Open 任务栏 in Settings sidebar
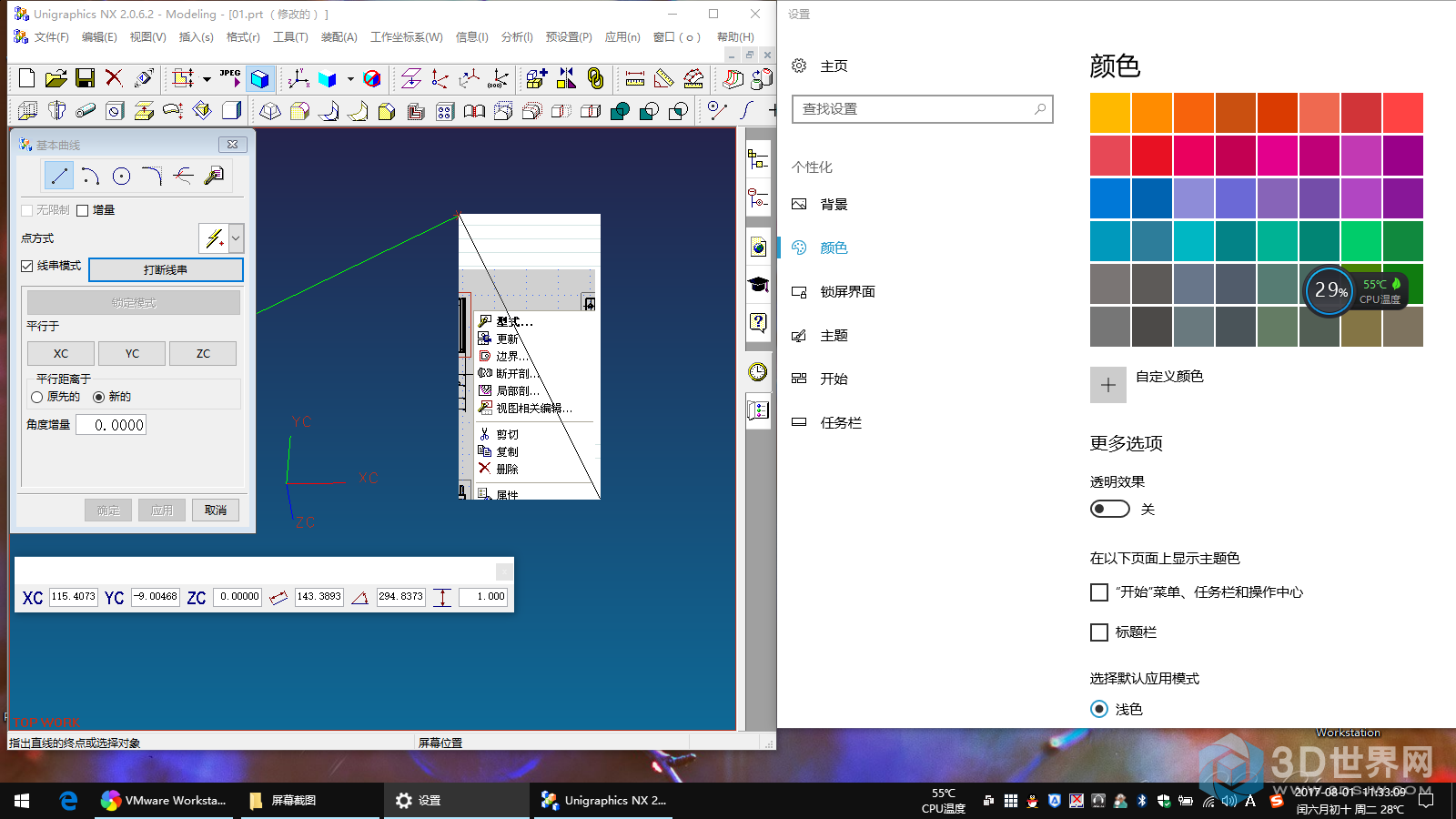 point(841,423)
